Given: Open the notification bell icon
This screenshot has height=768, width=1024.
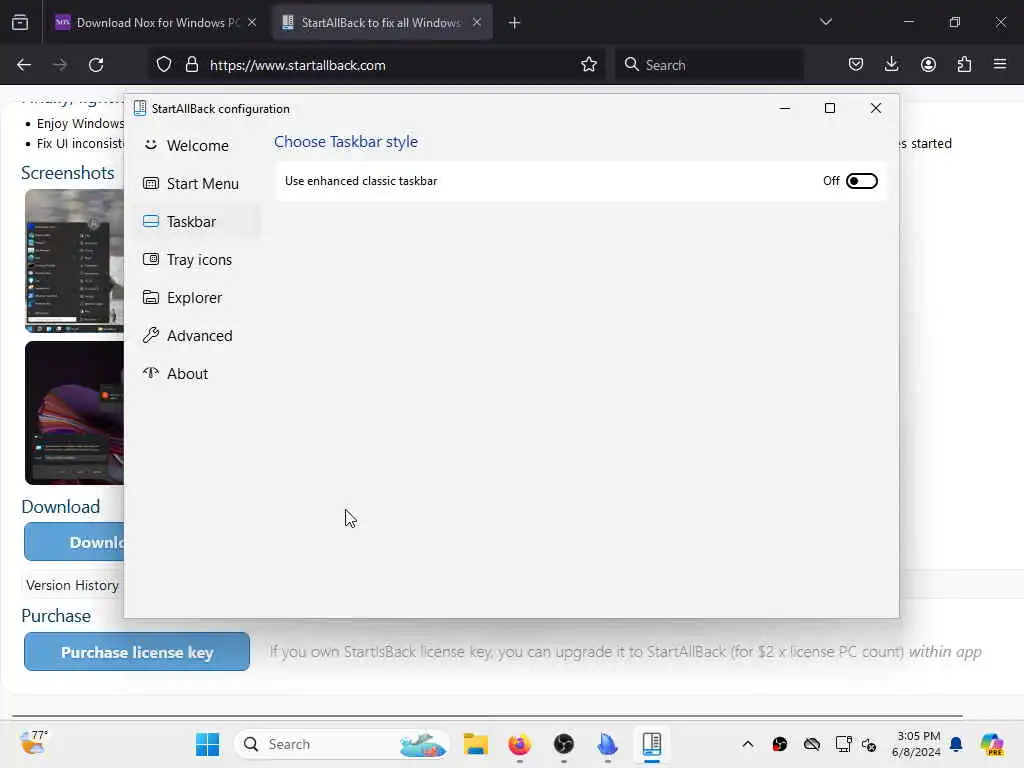Looking at the screenshot, I should tap(957, 744).
